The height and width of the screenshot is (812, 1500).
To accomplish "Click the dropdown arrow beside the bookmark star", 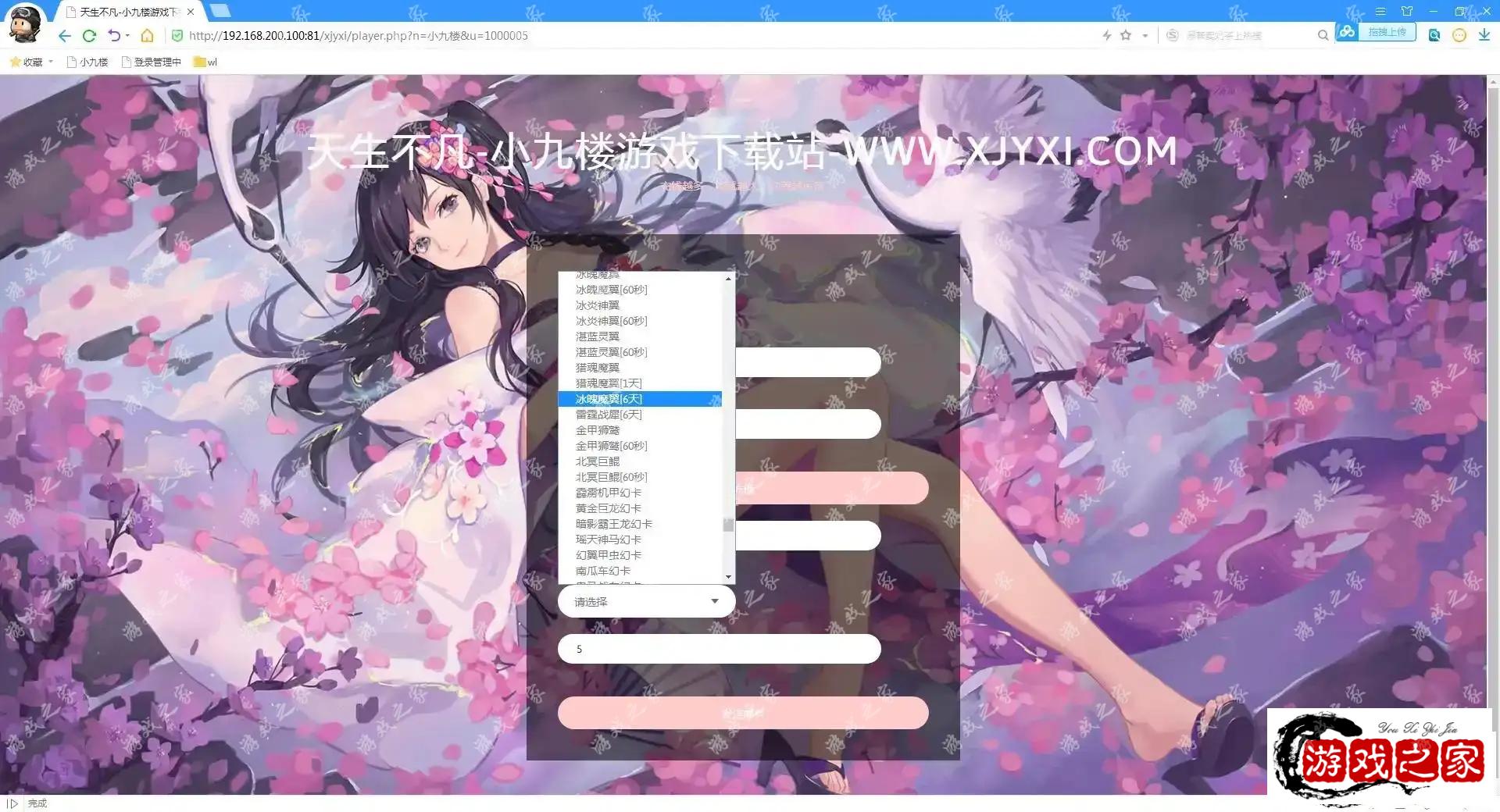I will coord(1144,35).
